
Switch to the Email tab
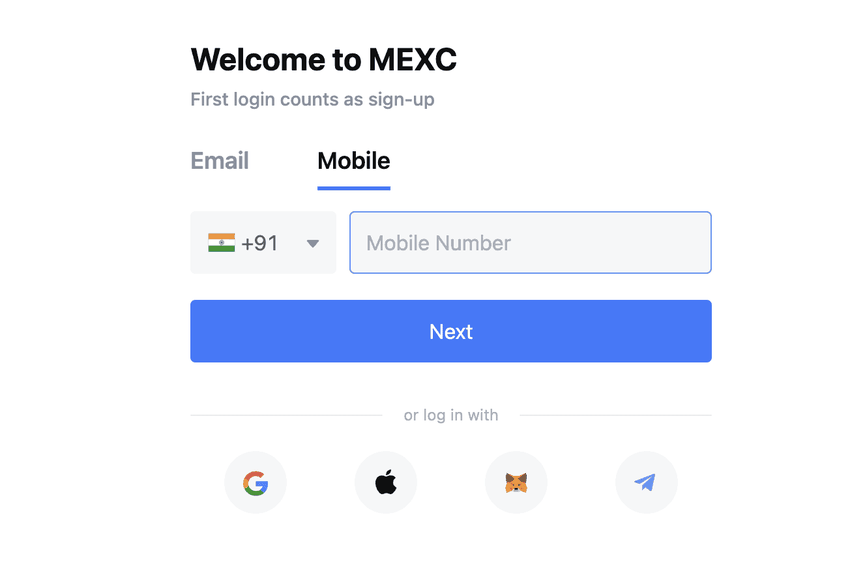pyautogui.click(x=220, y=161)
